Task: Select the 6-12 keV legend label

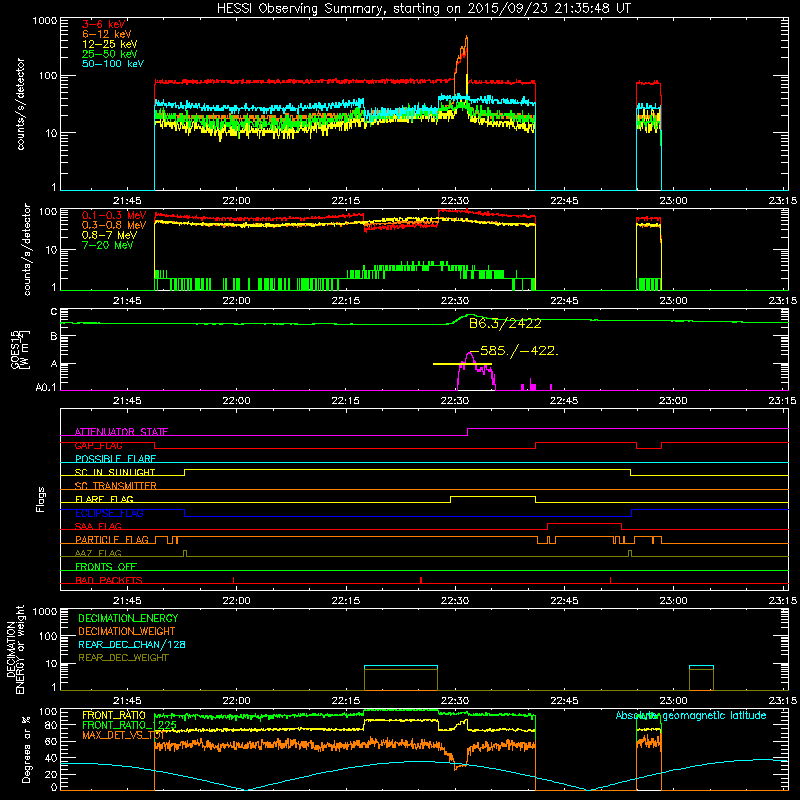Action: pyautogui.click(x=107, y=34)
